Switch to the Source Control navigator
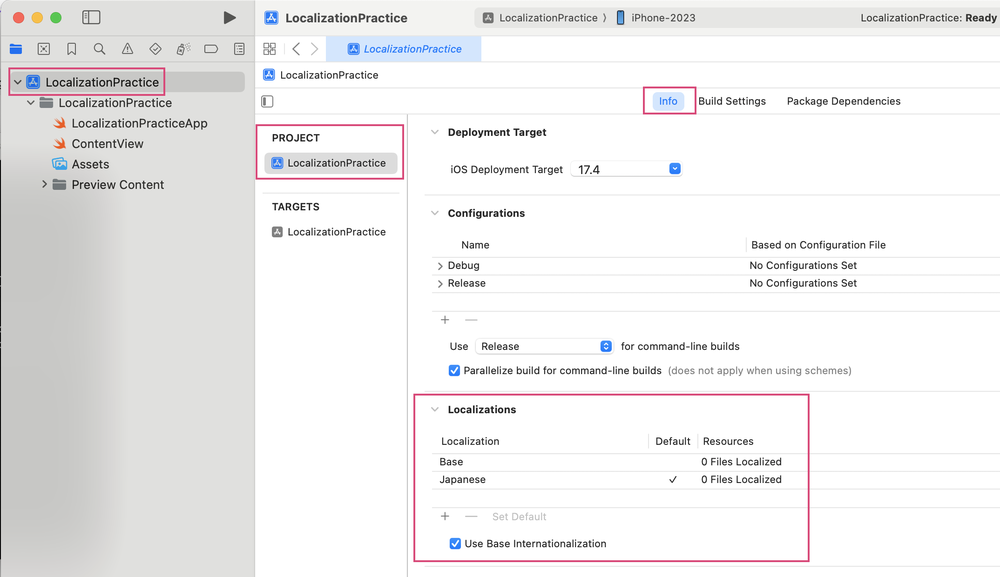 pos(43,49)
